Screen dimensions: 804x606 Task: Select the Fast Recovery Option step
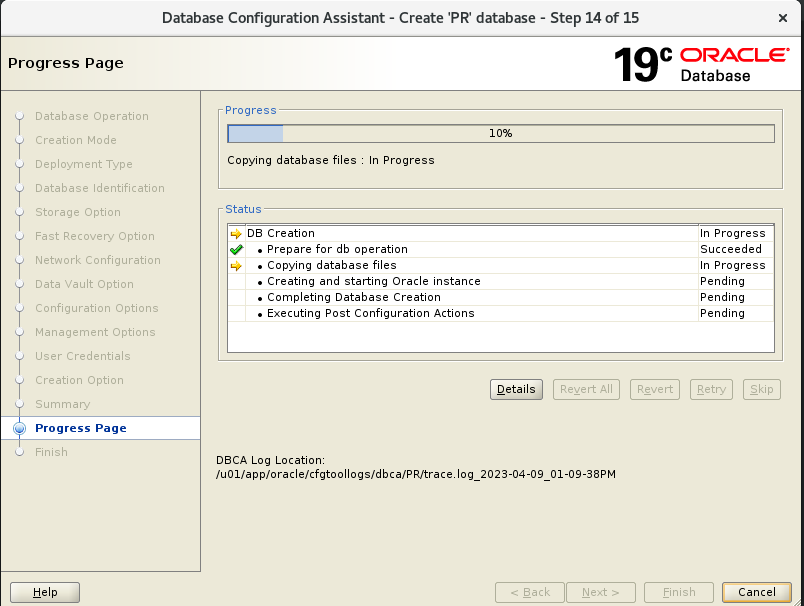tap(95, 236)
